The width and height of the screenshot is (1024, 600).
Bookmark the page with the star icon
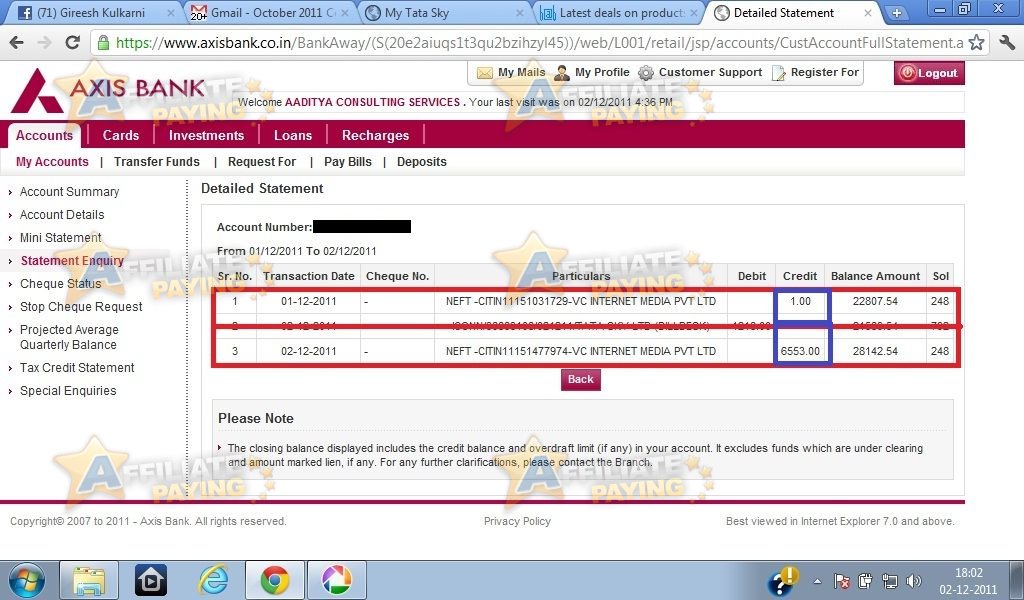(x=976, y=43)
